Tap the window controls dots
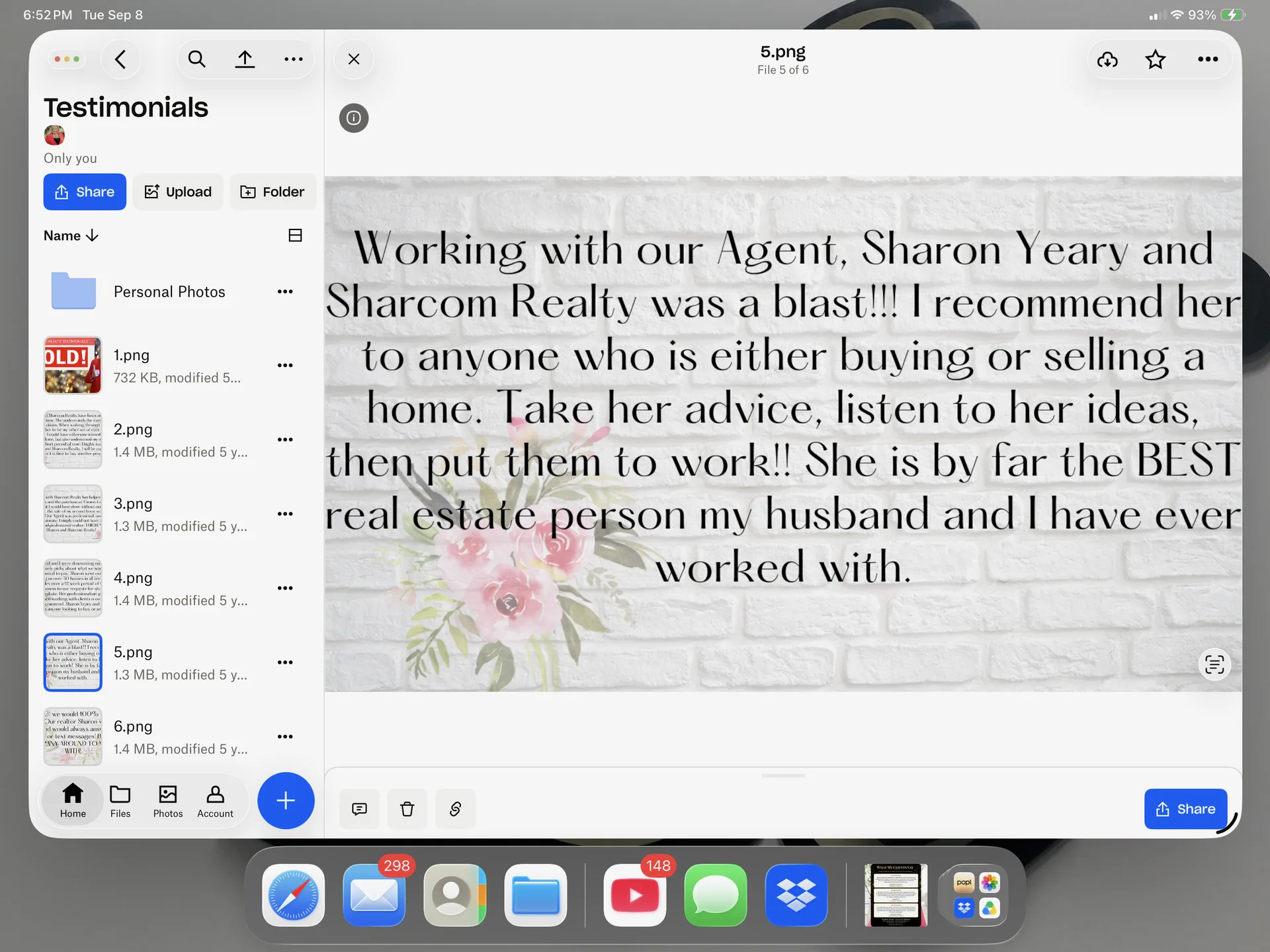The width and height of the screenshot is (1270, 952). tap(67, 59)
